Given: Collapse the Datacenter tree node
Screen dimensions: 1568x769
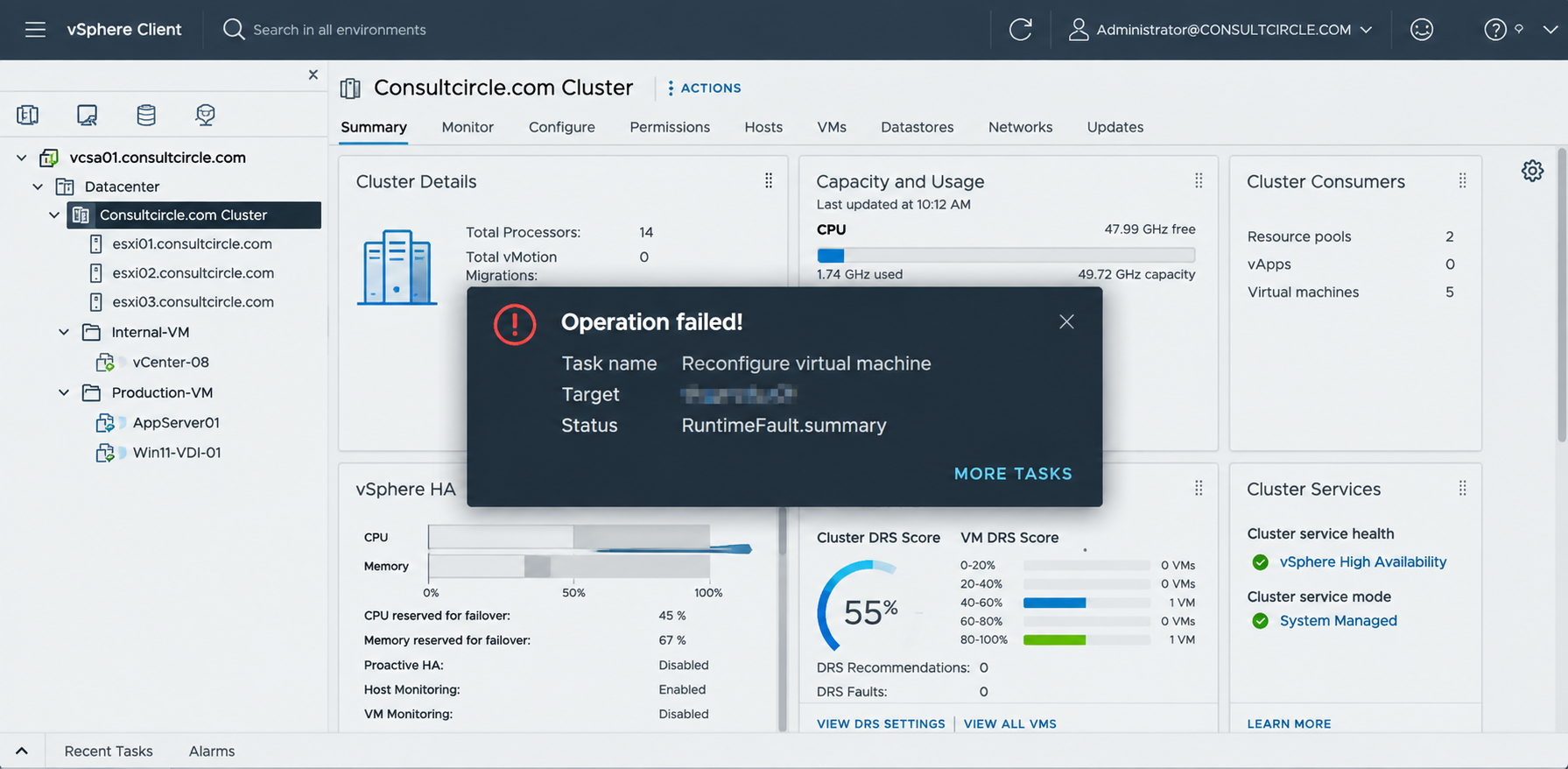Looking at the screenshot, I should (x=38, y=187).
